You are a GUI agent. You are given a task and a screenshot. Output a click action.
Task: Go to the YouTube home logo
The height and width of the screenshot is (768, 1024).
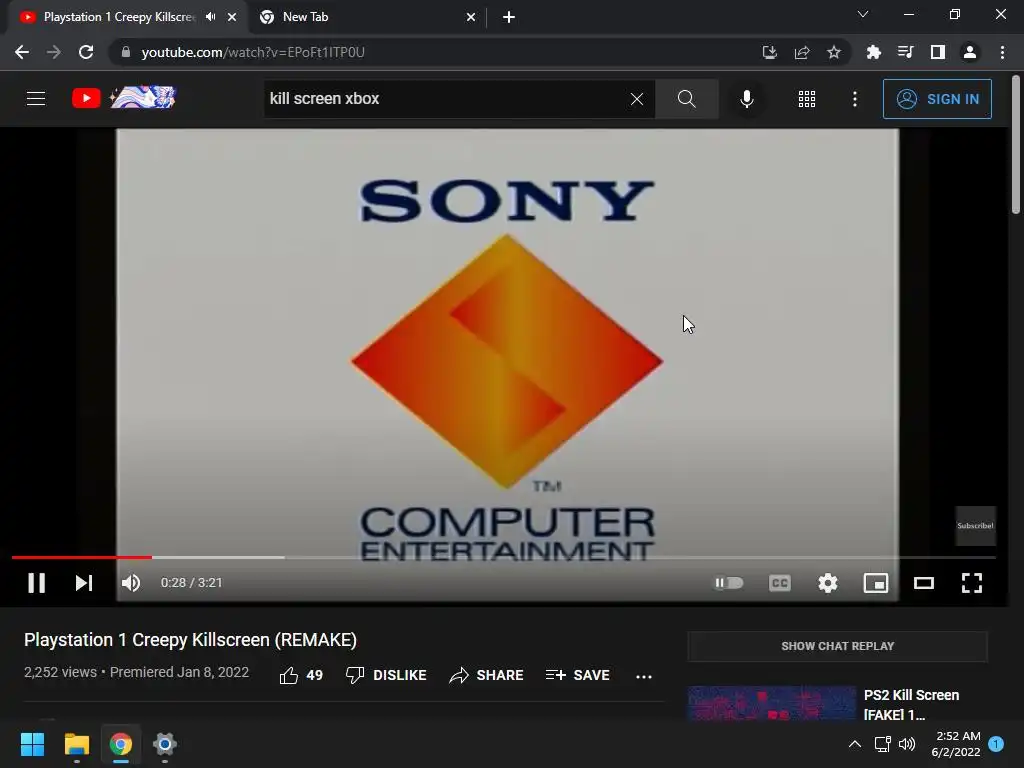click(x=124, y=98)
